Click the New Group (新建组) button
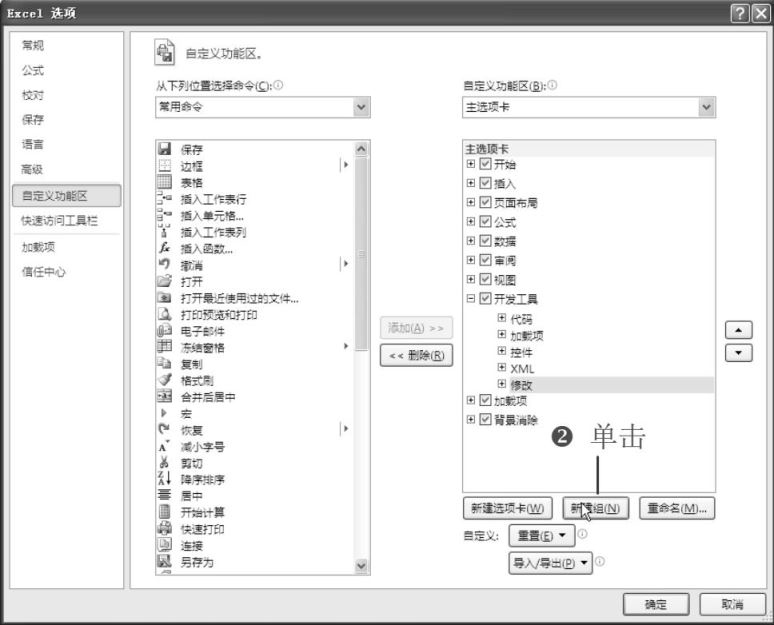The image size is (774, 625). click(x=596, y=508)
